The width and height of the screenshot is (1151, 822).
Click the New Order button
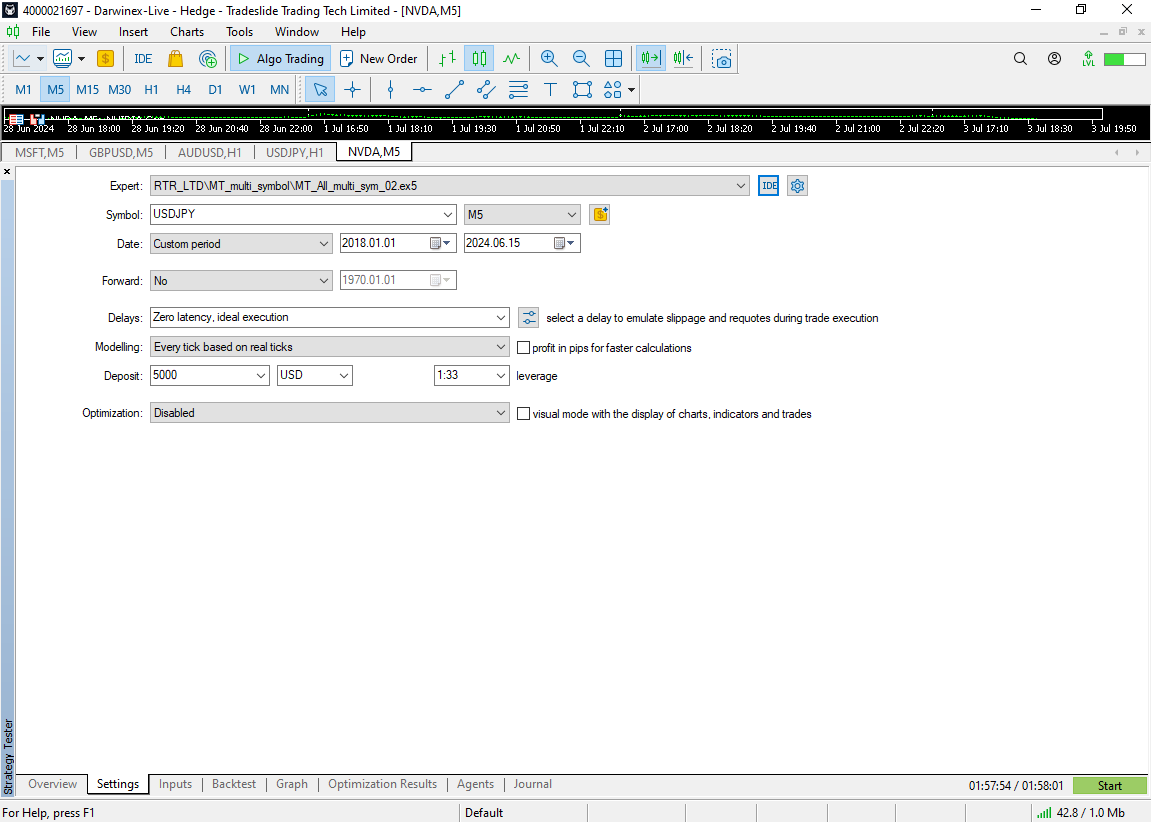tap(378, 59)
